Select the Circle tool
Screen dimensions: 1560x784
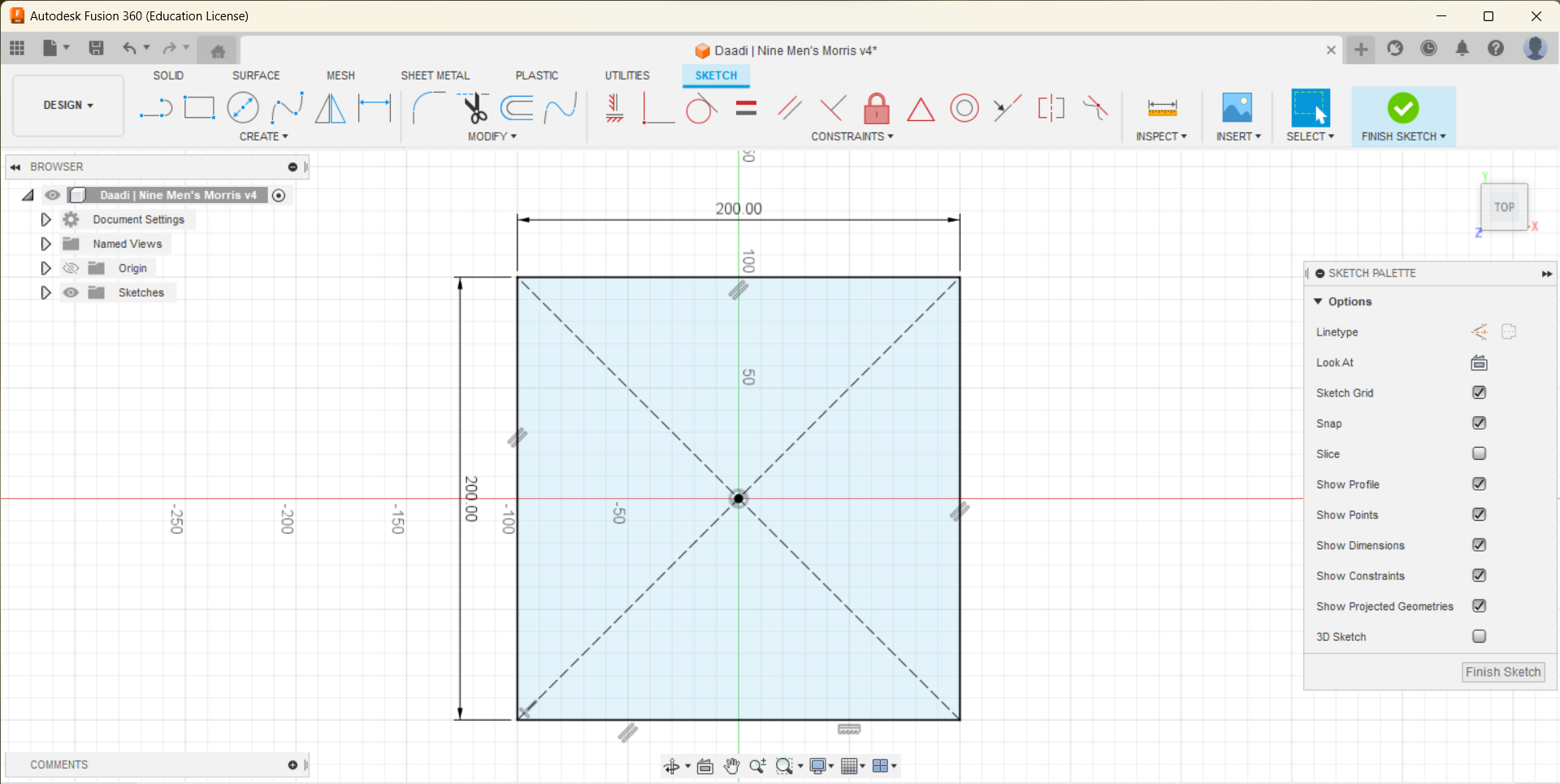coord(243,107)
